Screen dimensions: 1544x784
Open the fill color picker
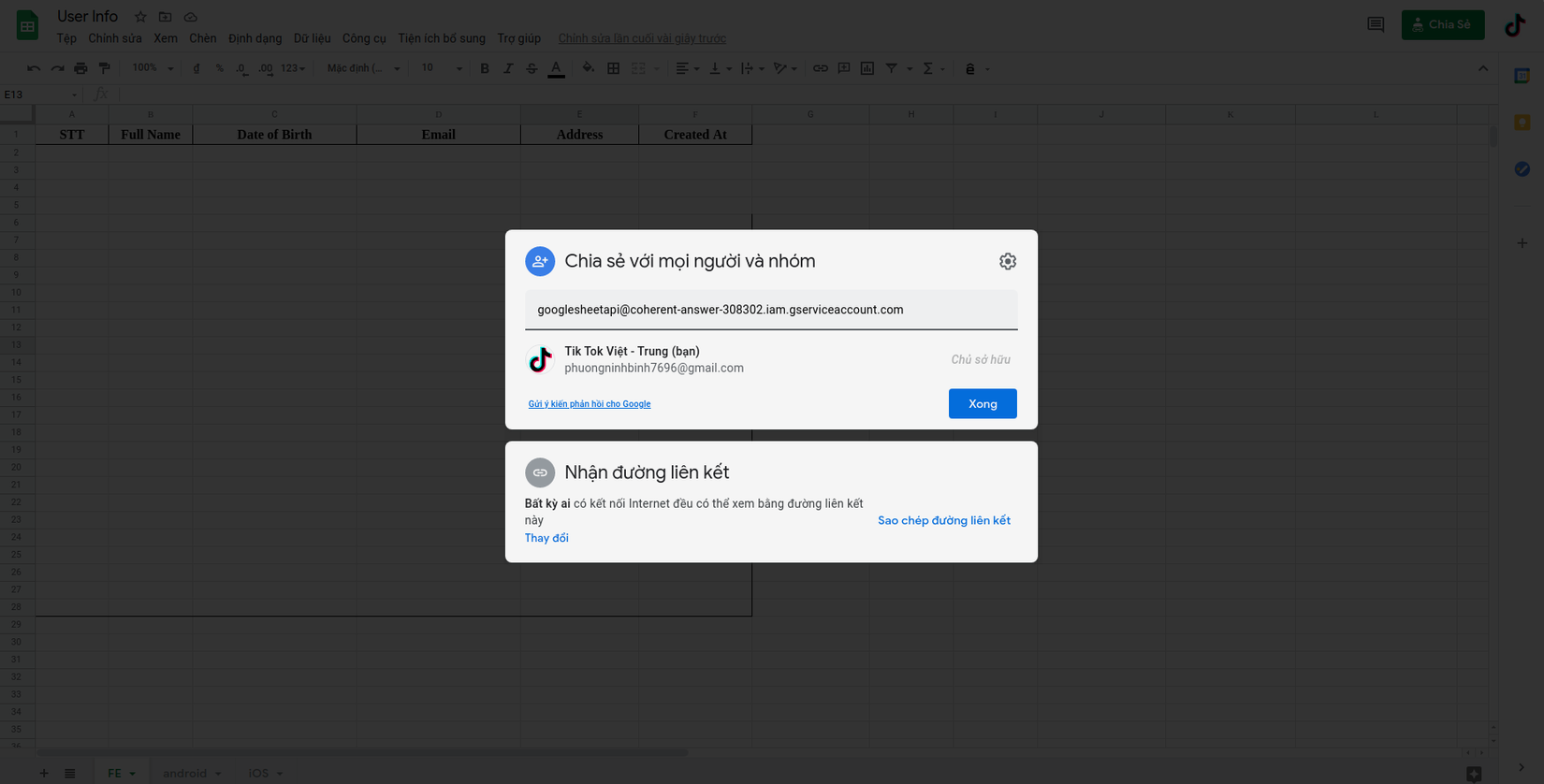click(x=588, y=68)
